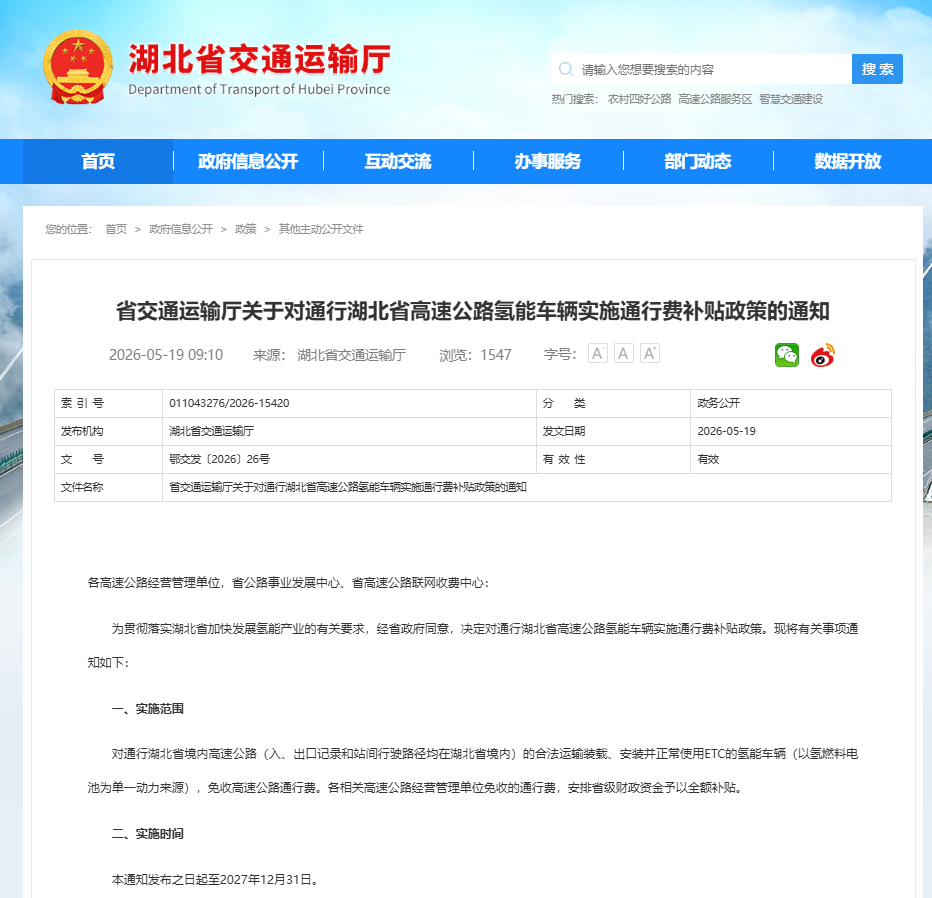Open hot search 智慧交通建设
The height and width of the screenshot is (898, 932).
[791, 99]
